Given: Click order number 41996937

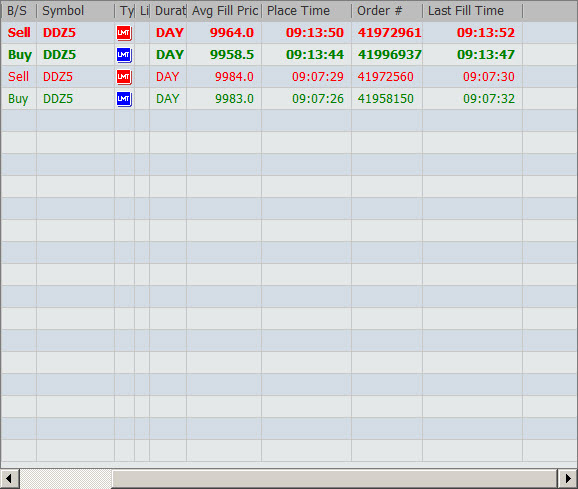Looking at the screenshot, I should [390, 55].
